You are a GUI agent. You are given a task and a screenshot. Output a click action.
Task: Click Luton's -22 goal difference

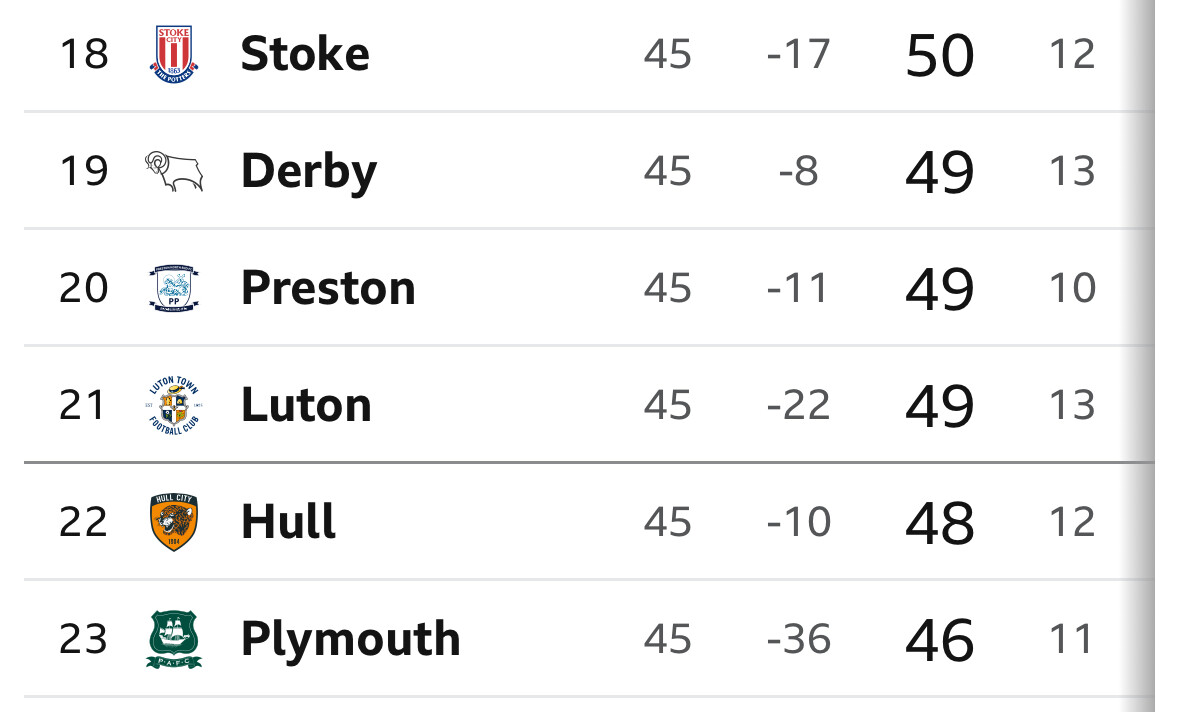[x=799, y=406]
